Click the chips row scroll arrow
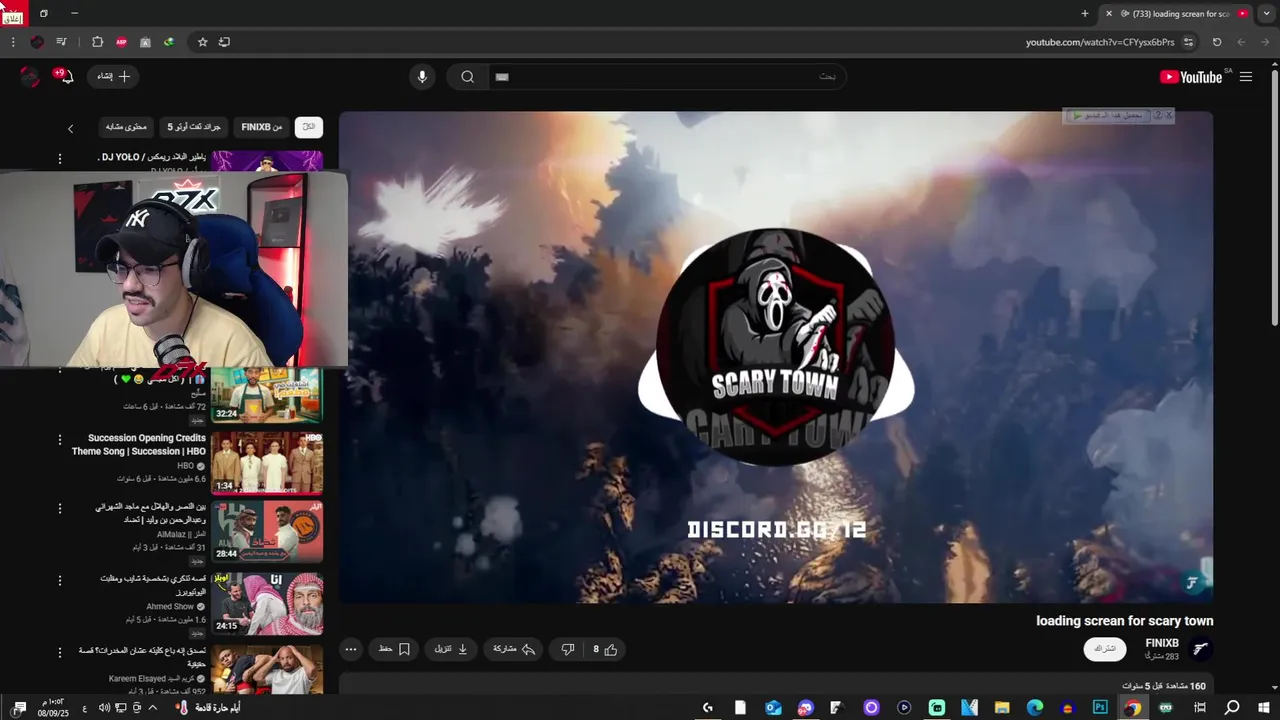1280x720 pixels. [x=70, y=128]
